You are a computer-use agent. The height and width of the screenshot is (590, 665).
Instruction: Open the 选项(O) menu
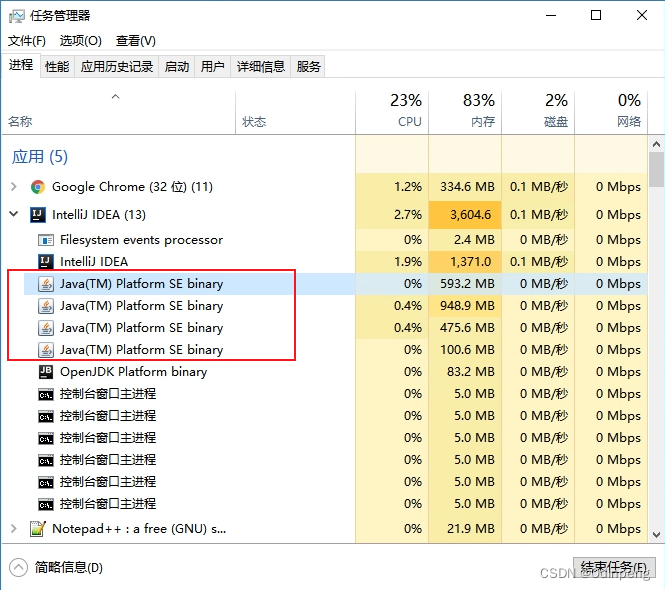[x=81, y=41]
